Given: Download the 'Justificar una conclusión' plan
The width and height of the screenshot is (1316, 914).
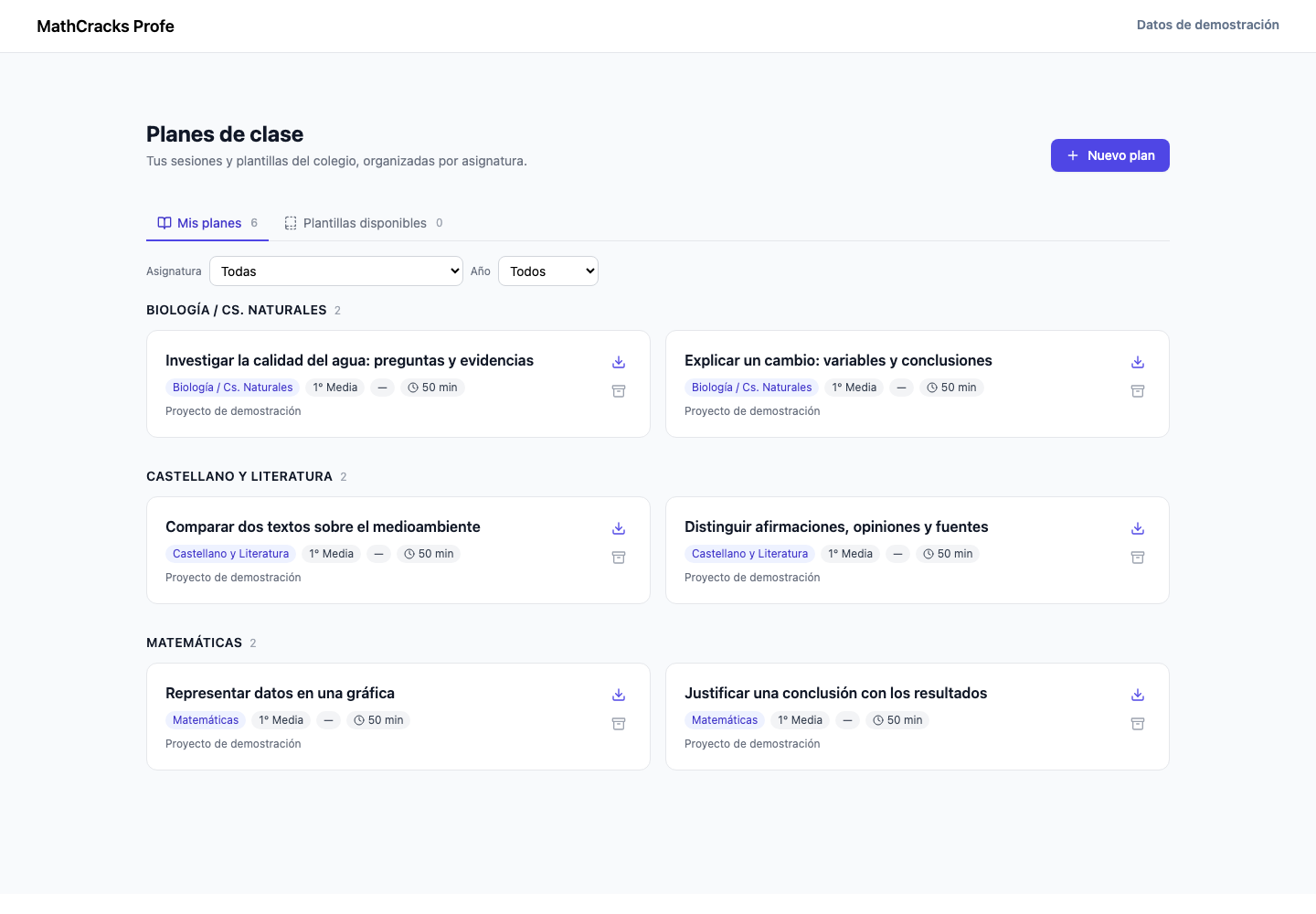Looking at the screenshot, I should coord(1138,695).
